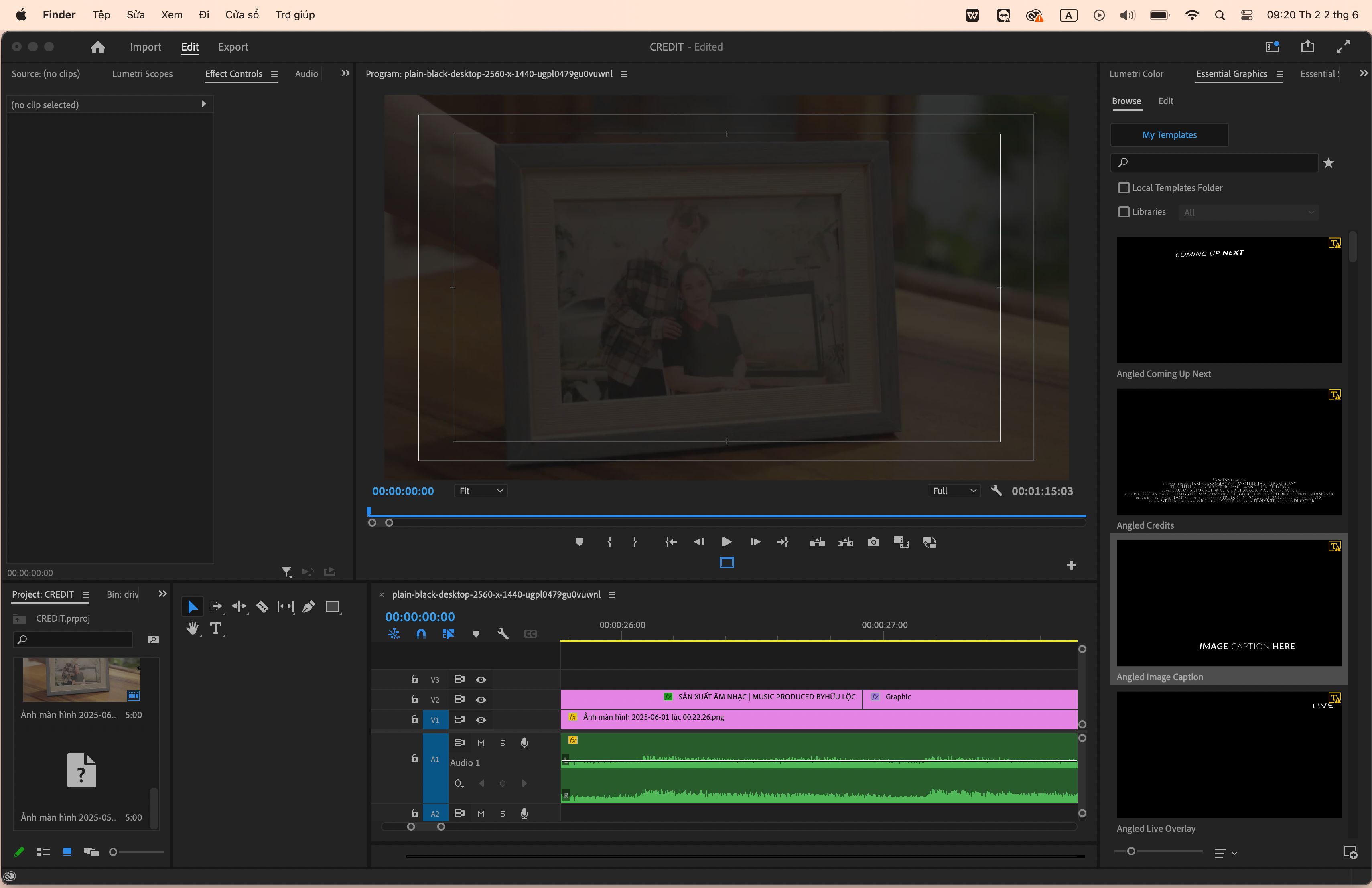Mute the Audio 1 track
The height and width of the screenshot is (888, 1372).
tap(481, 743)
